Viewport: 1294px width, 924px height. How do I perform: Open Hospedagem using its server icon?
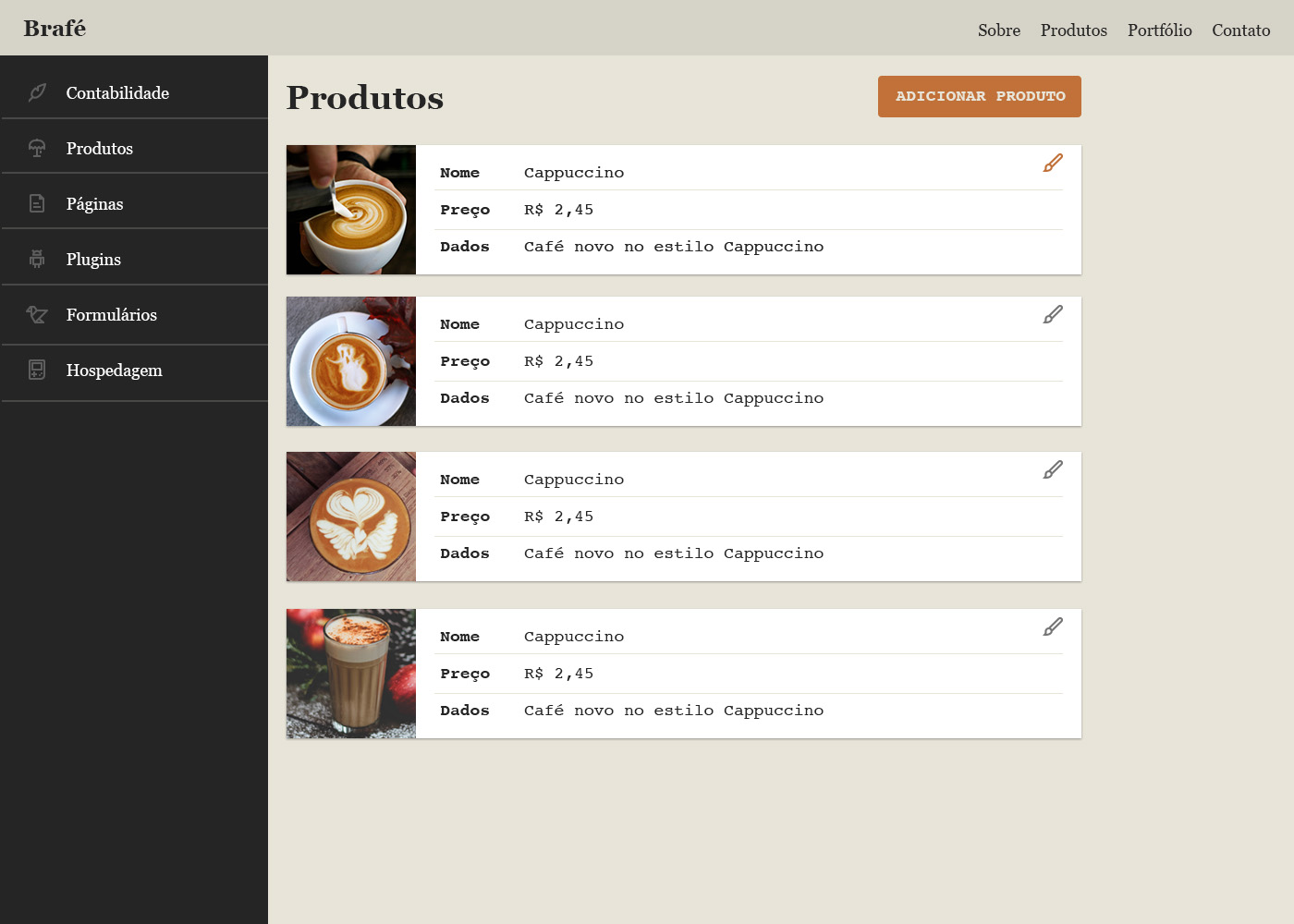(x=37, y=370)
